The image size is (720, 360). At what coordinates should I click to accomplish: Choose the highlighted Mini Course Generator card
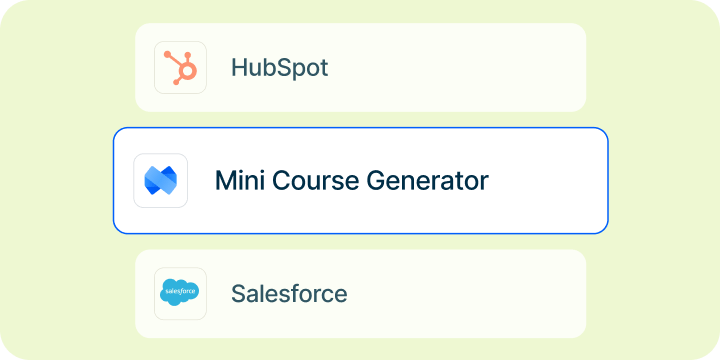tap(360, 180)
